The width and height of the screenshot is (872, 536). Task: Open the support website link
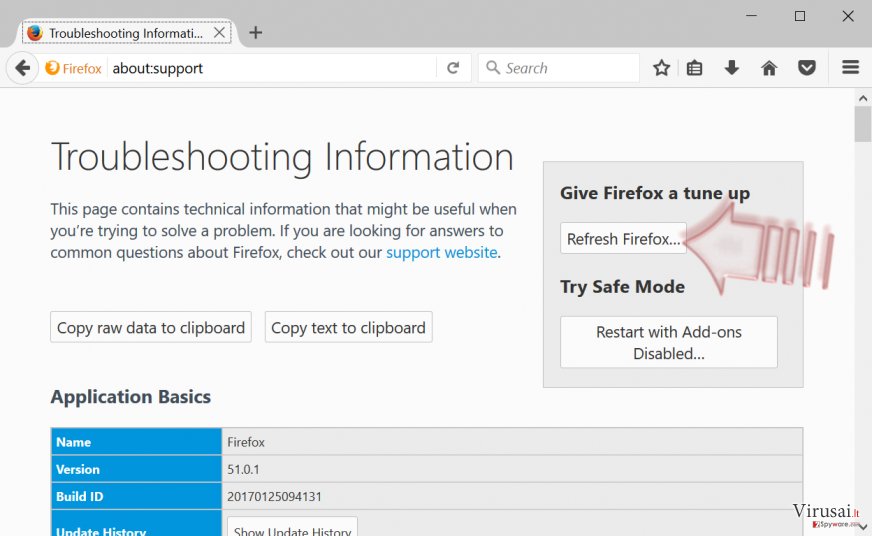(x=442, y=252)
